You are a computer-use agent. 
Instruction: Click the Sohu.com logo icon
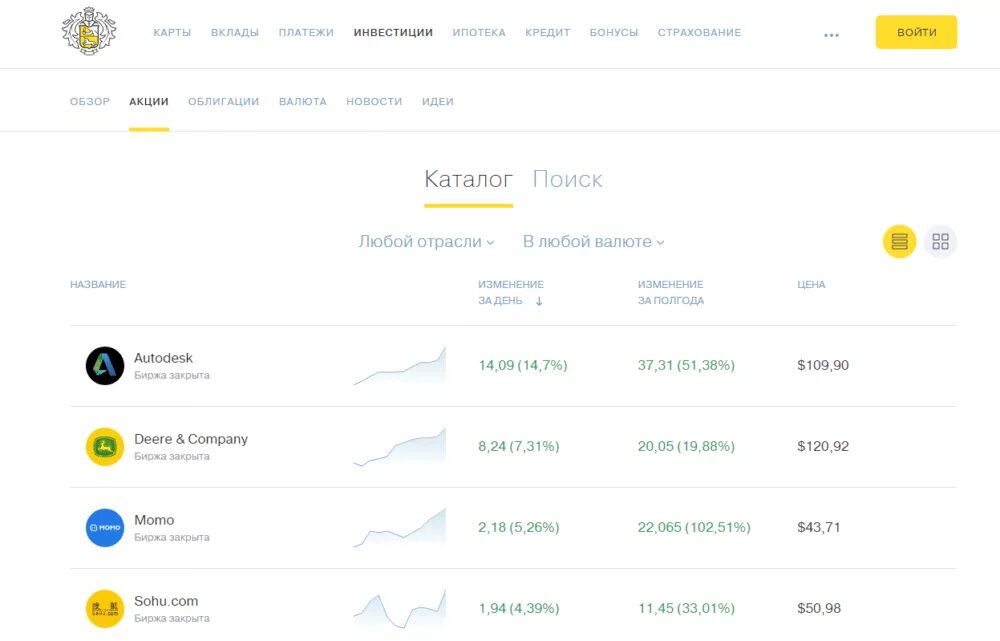tap(105, 609)
